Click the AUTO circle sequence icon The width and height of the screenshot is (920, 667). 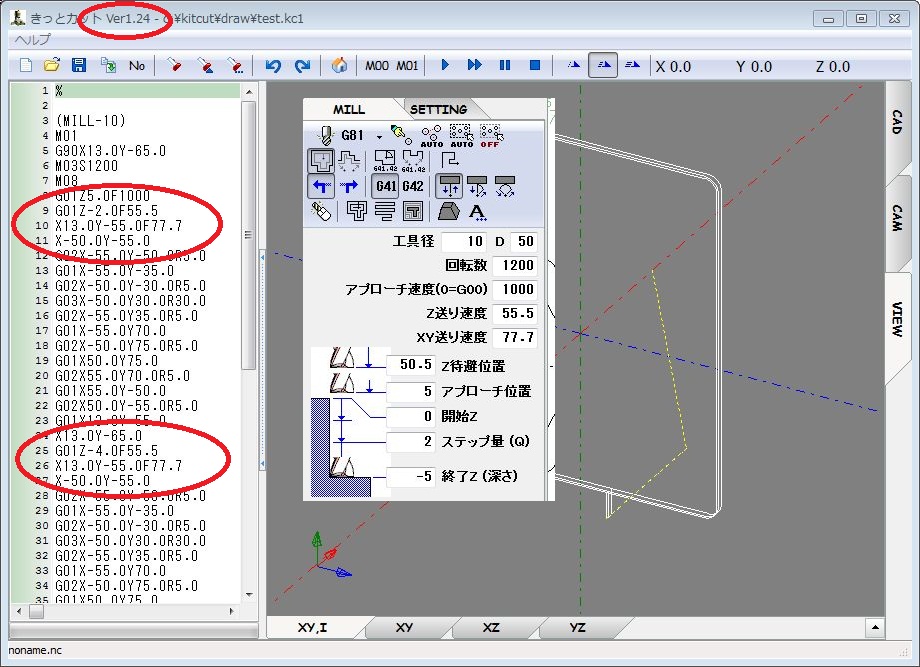click(x=431, y=136)
